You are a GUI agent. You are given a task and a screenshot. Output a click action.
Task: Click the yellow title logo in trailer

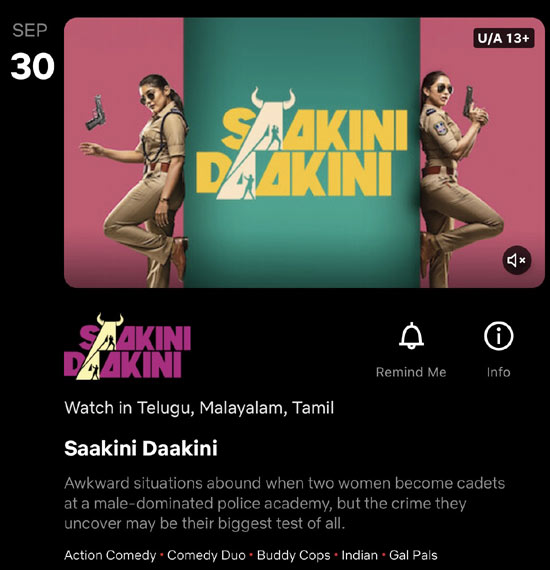click(301, 144)
